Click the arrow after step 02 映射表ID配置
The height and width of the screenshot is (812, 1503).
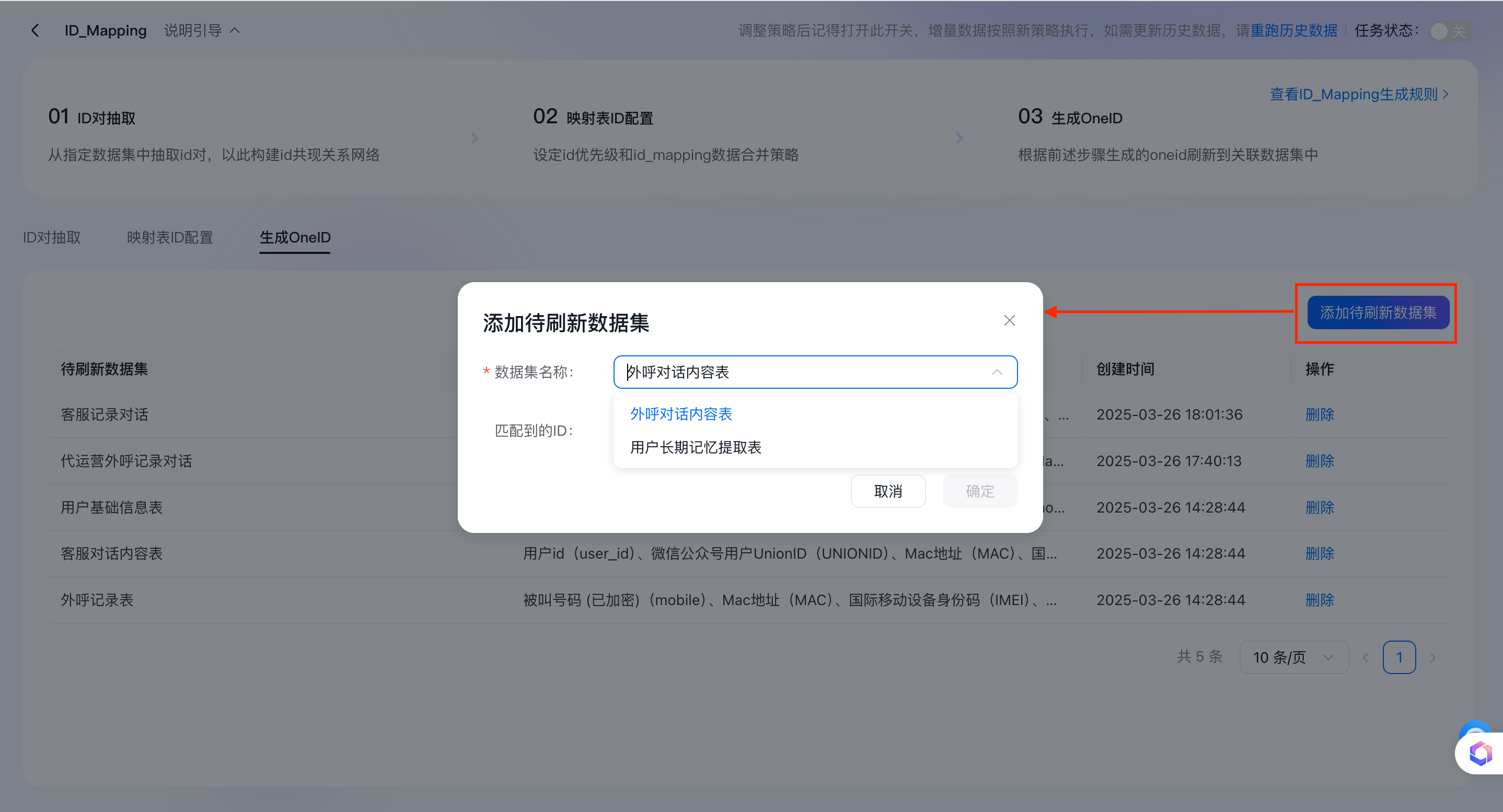tap(959, 137)
